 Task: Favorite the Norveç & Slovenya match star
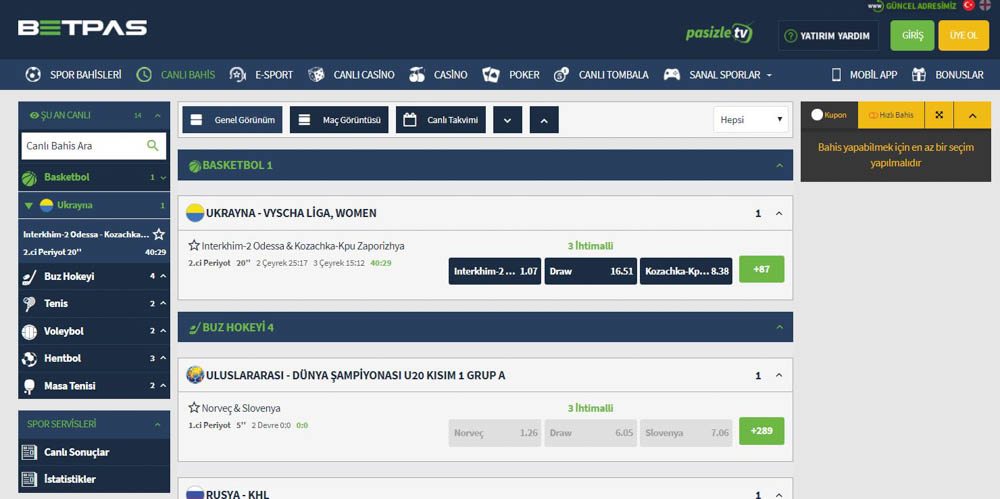coord(194,408)
